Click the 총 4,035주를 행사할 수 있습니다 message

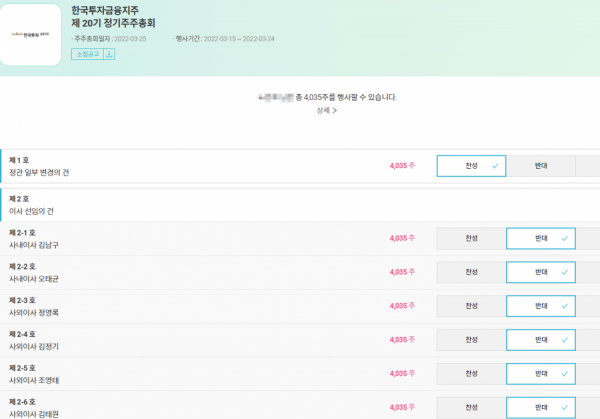pos(346,97)
